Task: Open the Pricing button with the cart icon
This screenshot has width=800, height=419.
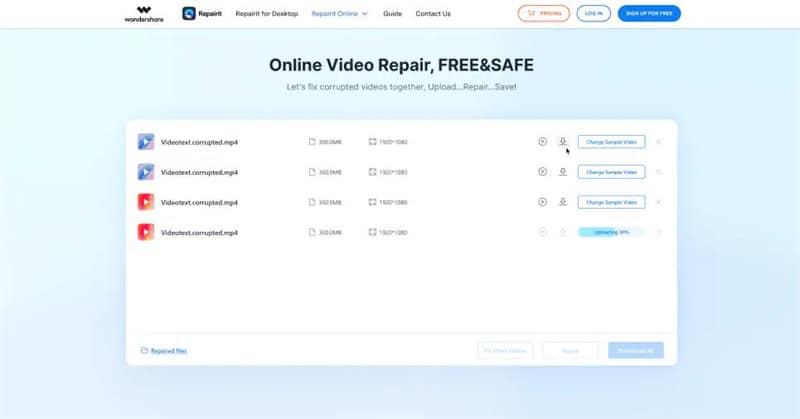Action: (x=544, y=13)
